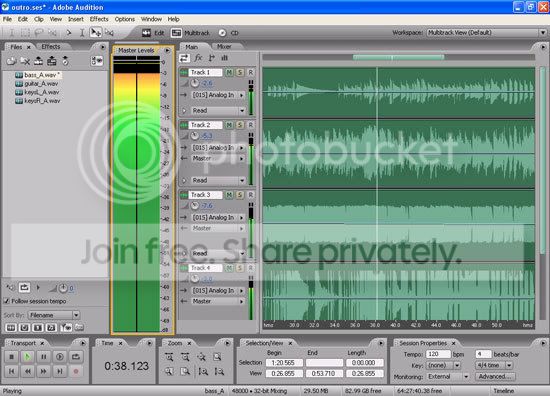Image resolution: width=550 pixels, height=396 pixels.
Task: Open the Options menu
Action: (125, 19)
